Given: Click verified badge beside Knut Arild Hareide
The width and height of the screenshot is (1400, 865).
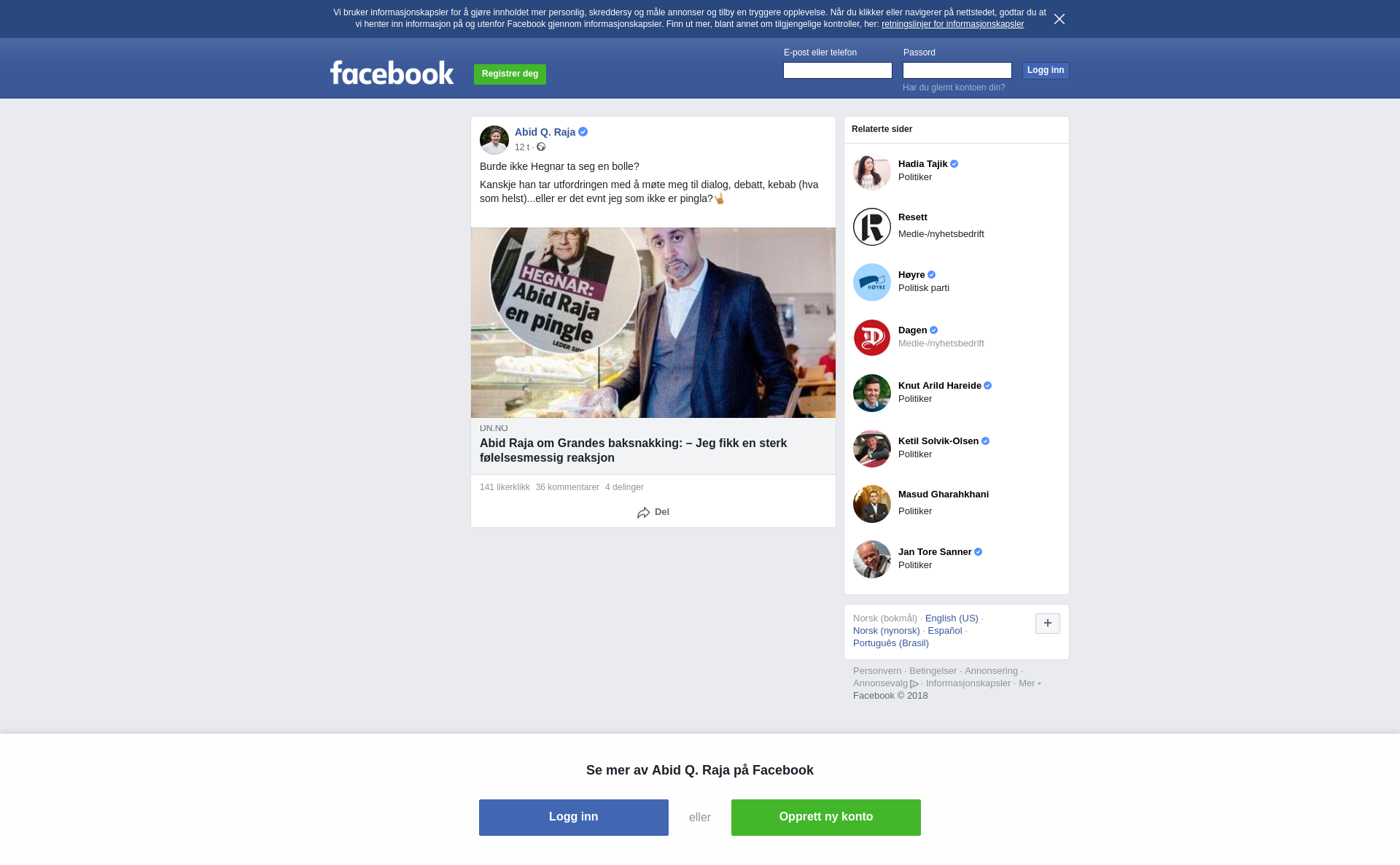Looking at the screenshot, I should [988, 386].
